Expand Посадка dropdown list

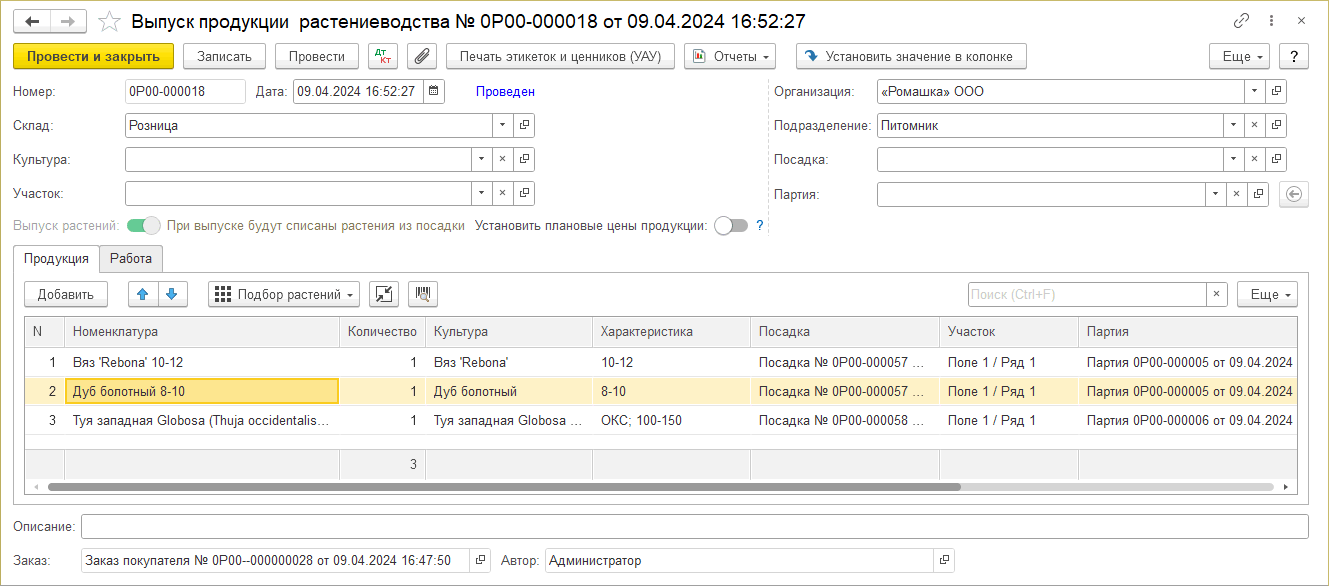(x=1235, y=159)
